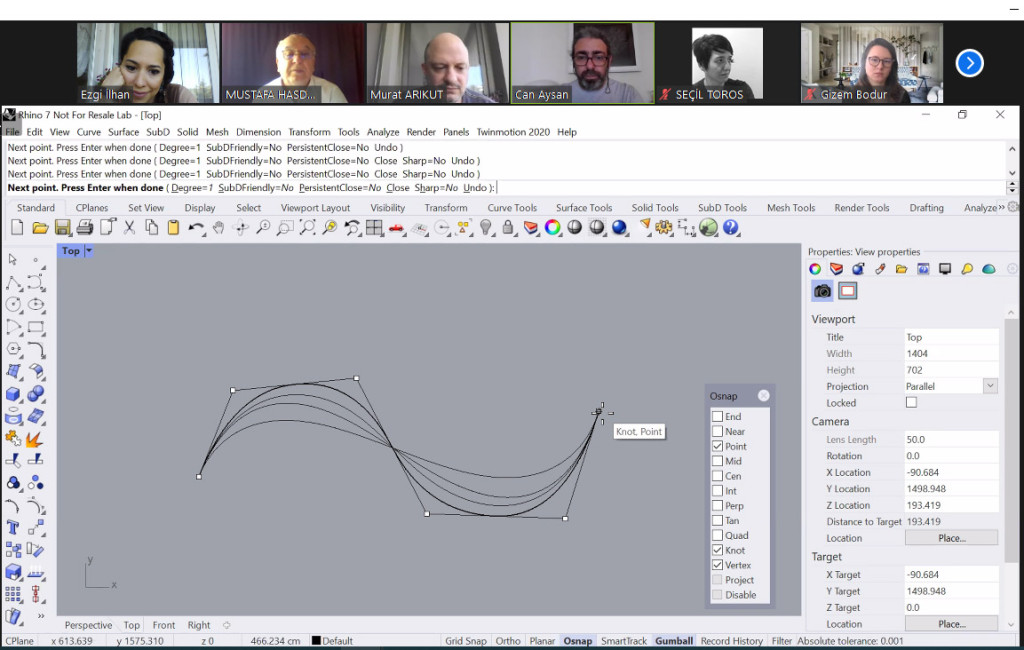Viewport: 1024px width, 650px height.
Task: Click the Print icon in the Standard toolbar
Action: pyautogui.click(x=85, y=228)
